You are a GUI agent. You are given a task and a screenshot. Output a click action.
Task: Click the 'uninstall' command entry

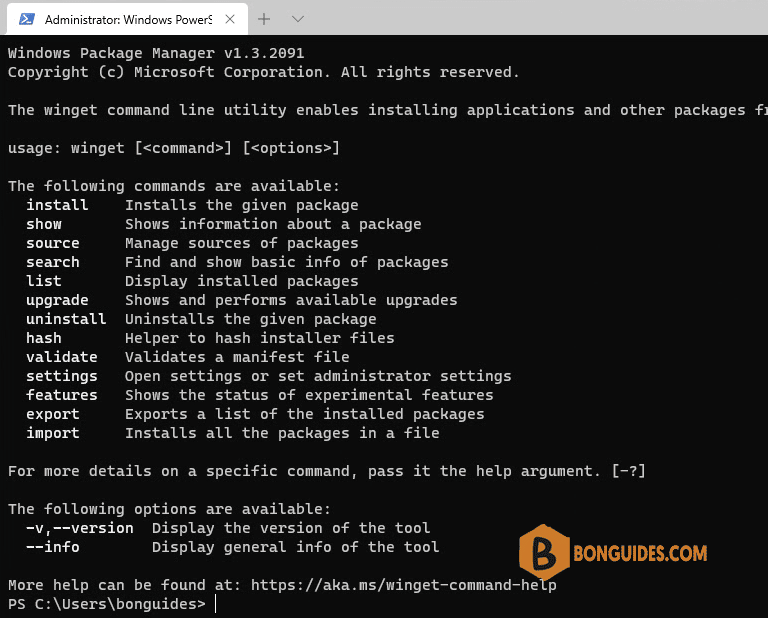tap(66, 319)
